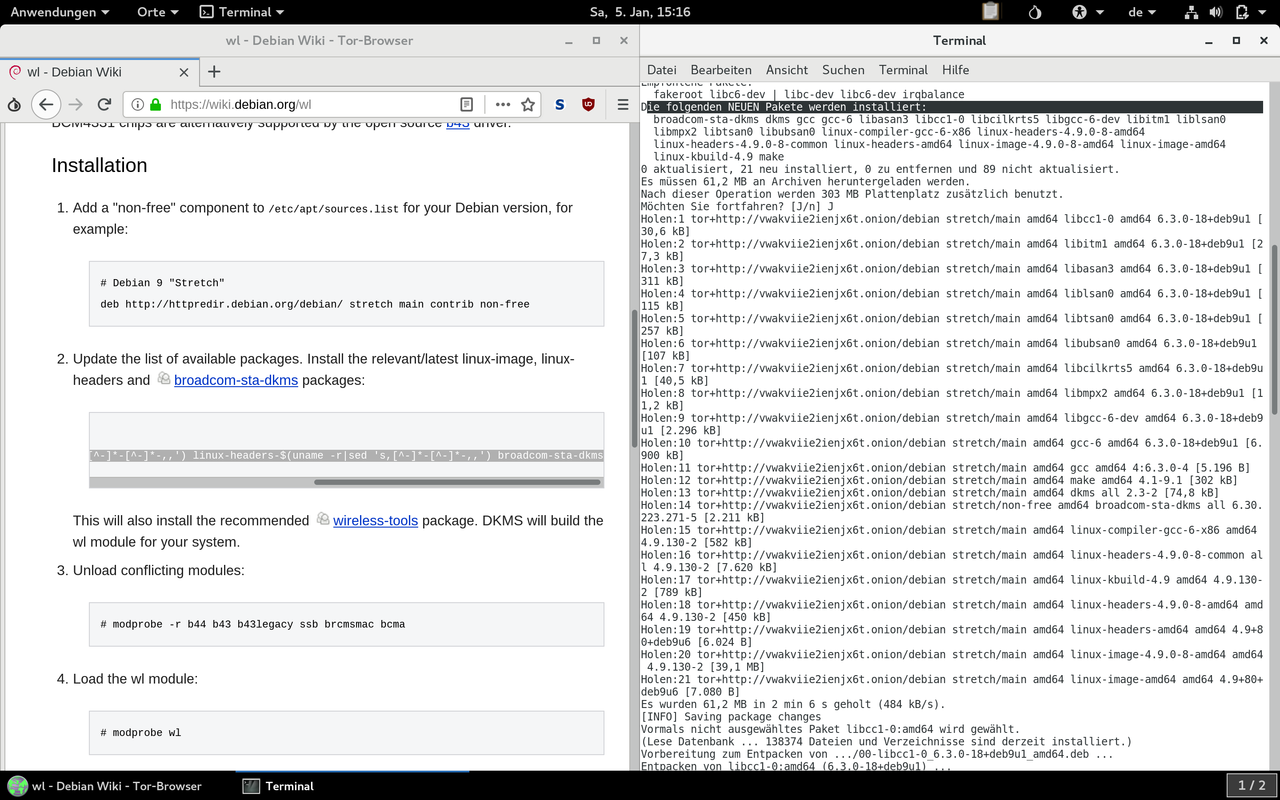Click the browser page vertical scrollbar
Image resolution: width=1280 pixels, height=800 pixels.
(633, 378)
